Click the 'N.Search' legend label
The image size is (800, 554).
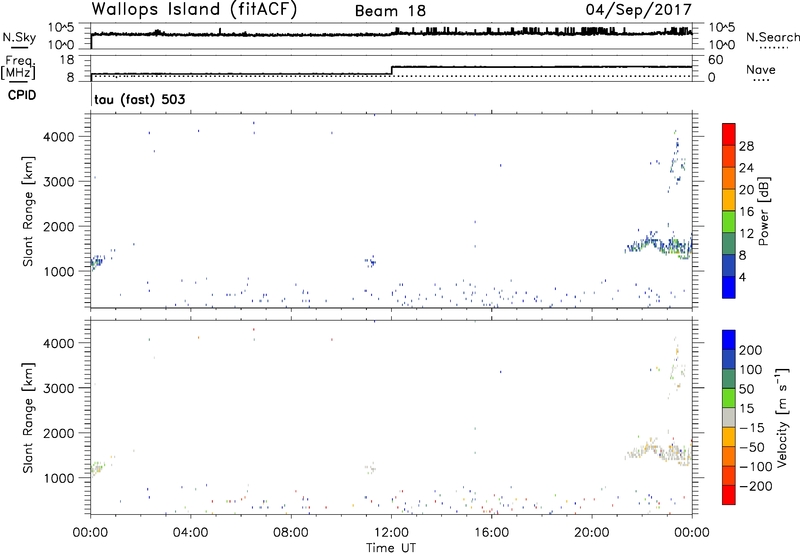pos(772,37)
